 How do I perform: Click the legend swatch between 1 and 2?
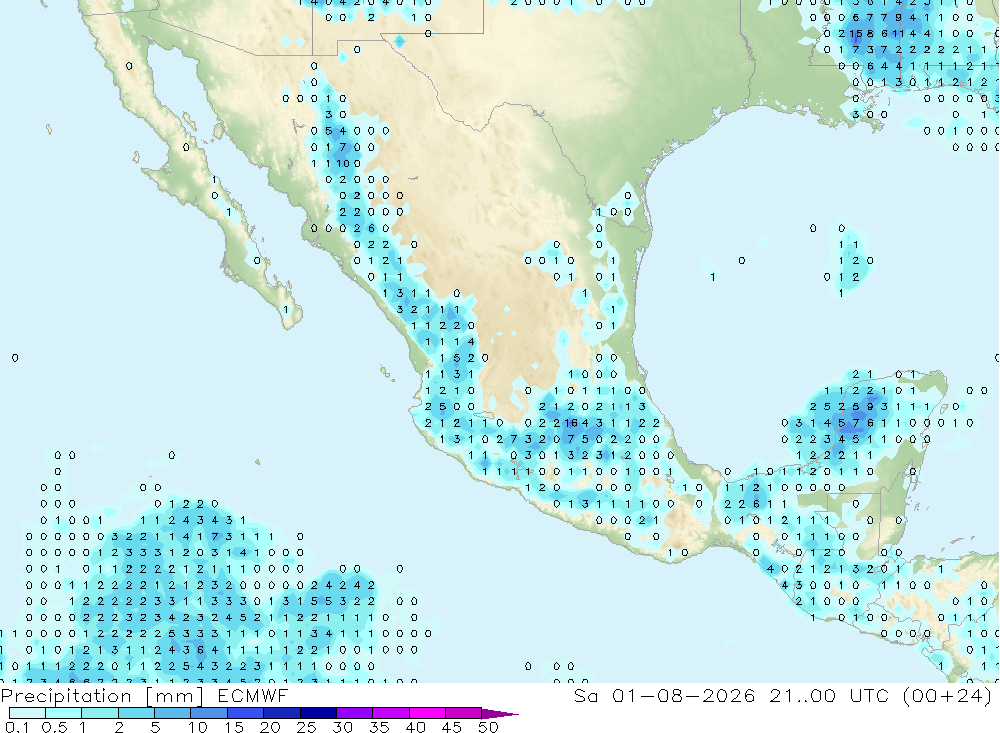[x=100, y=713]
